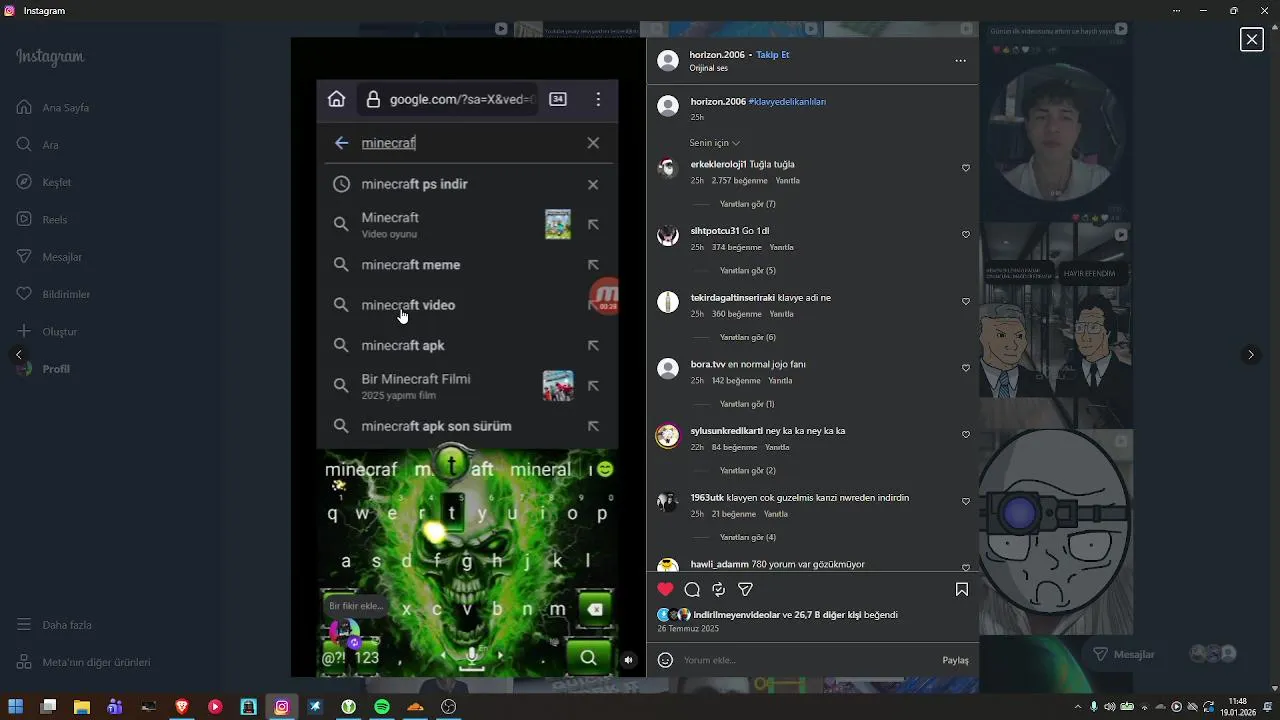The height and width of the screenshot is (720, 1280).
Task: Click the Instagram taskbar icon
Action: 282,707
